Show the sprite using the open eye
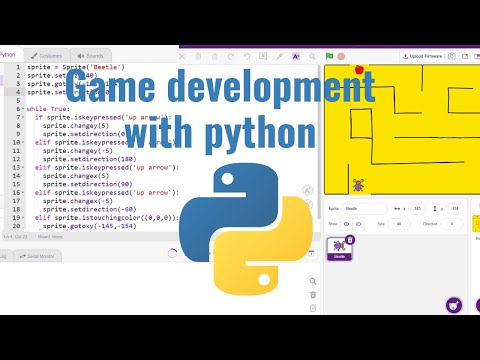 (346, 224)
